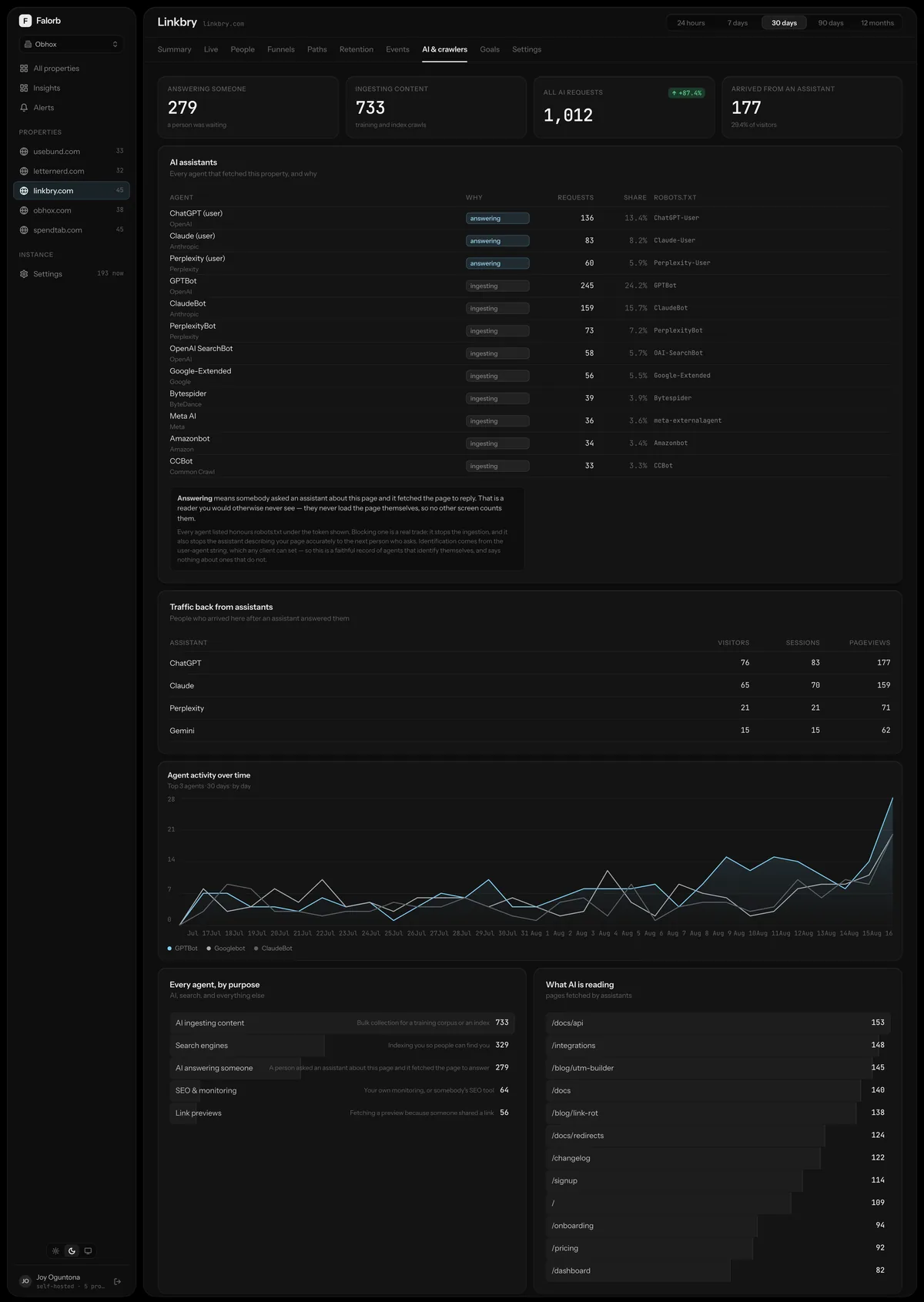Screen dimensions: 924x1302
Task: Set time range to 90 days
Action: (x=831, y=23)
